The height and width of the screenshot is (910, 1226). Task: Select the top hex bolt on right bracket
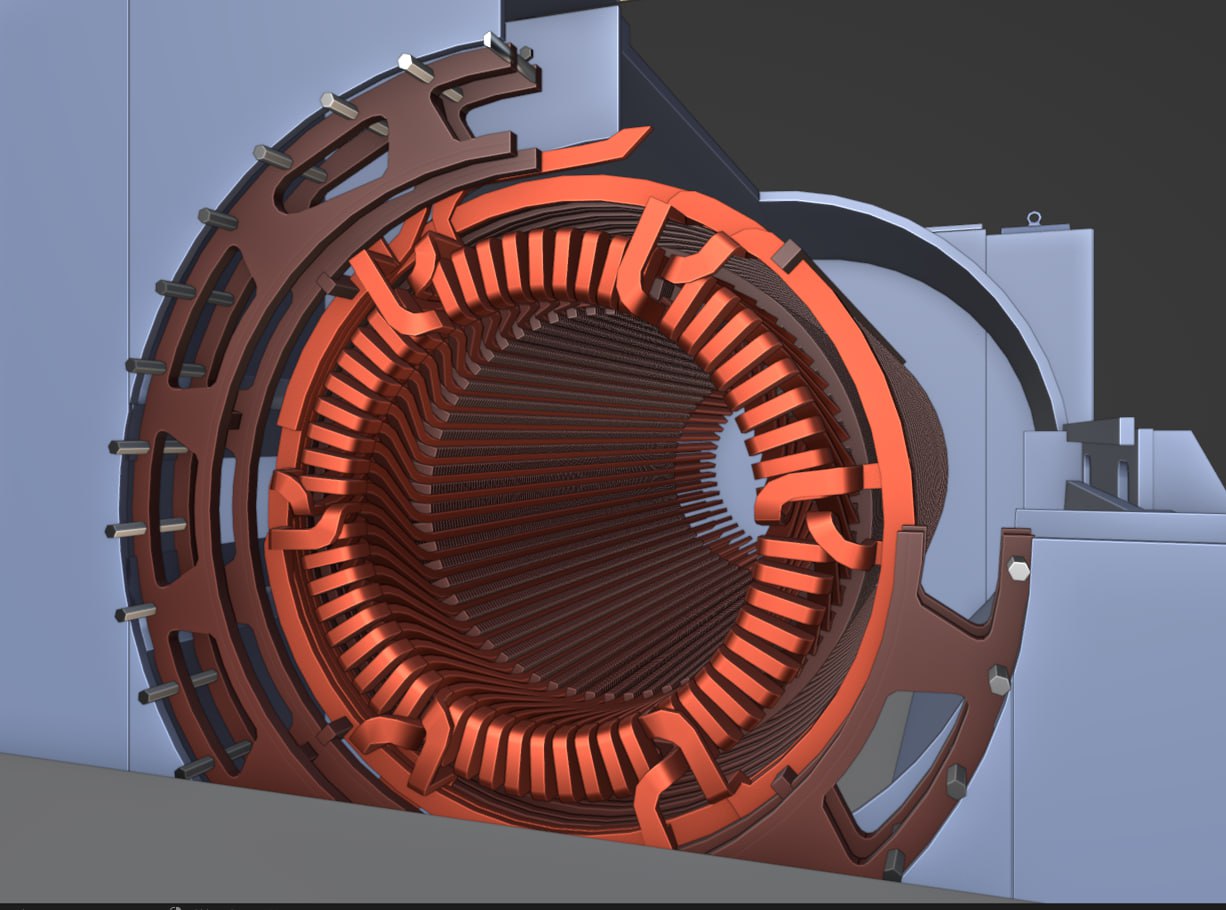(1018, 569)
